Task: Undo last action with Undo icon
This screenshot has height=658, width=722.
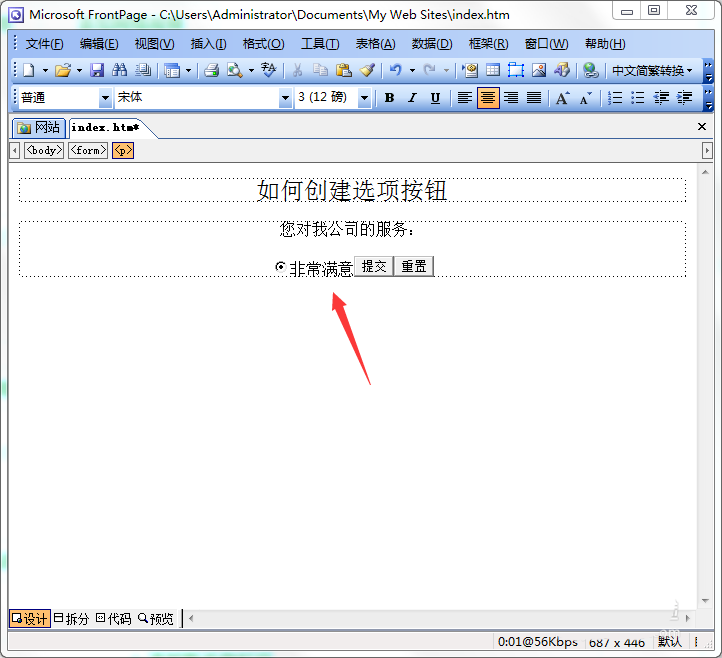Action: click(396, 70)
